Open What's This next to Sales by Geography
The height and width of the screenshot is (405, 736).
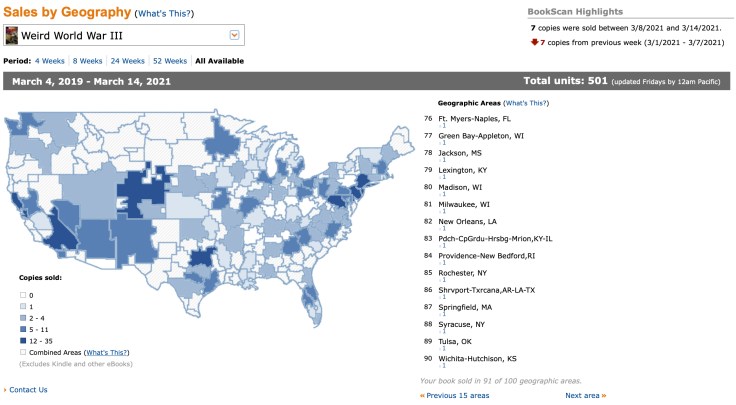(x=164, y=14)
